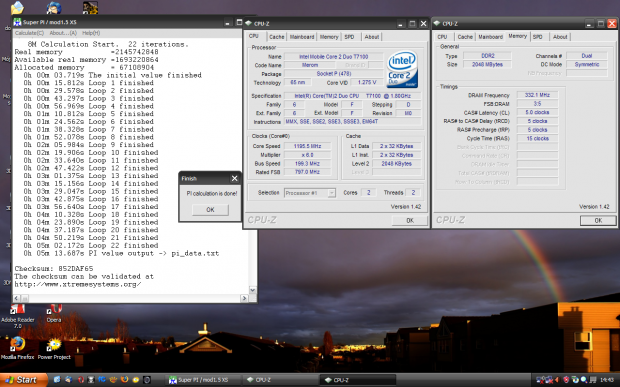The width and height of the screenshot is (620, 387).
Task: Select the Mainboard tab in the right CPU-Z window
Action: pyautogui.click(x=490, y=37)
